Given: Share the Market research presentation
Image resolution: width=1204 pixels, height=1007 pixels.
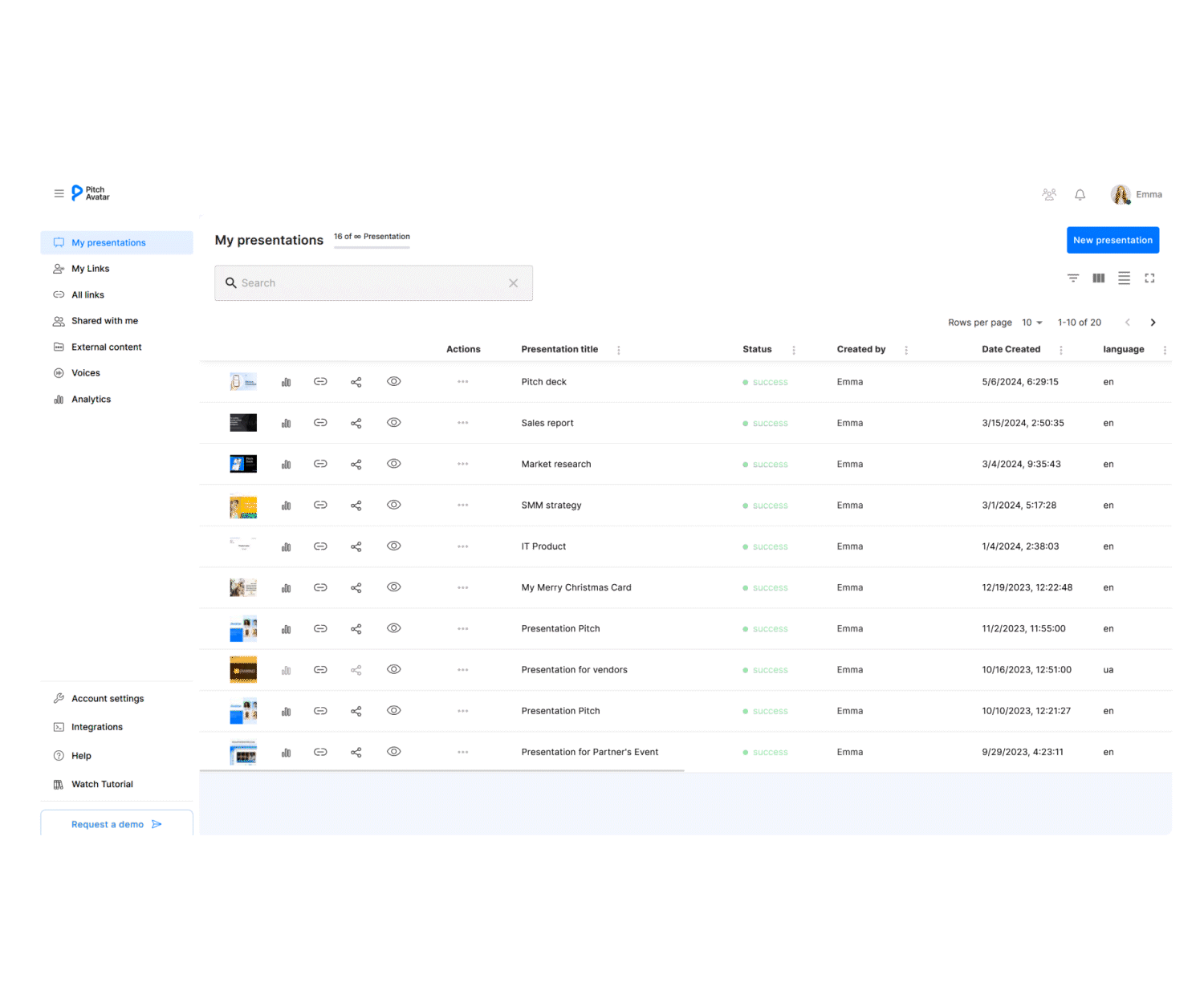Looking at the screenshot, I should tap(356, 465).
